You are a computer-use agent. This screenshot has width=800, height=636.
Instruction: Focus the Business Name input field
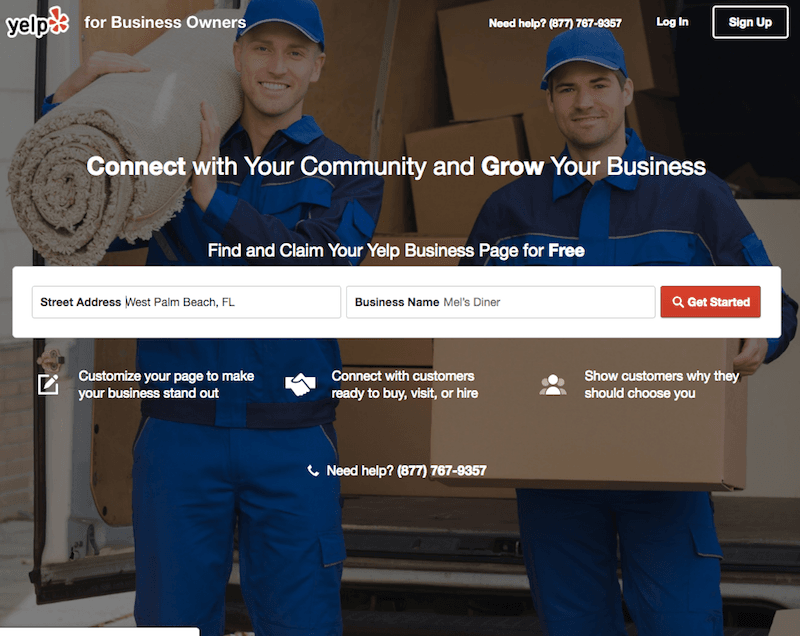pyautogui.click(x=501, y=302)
